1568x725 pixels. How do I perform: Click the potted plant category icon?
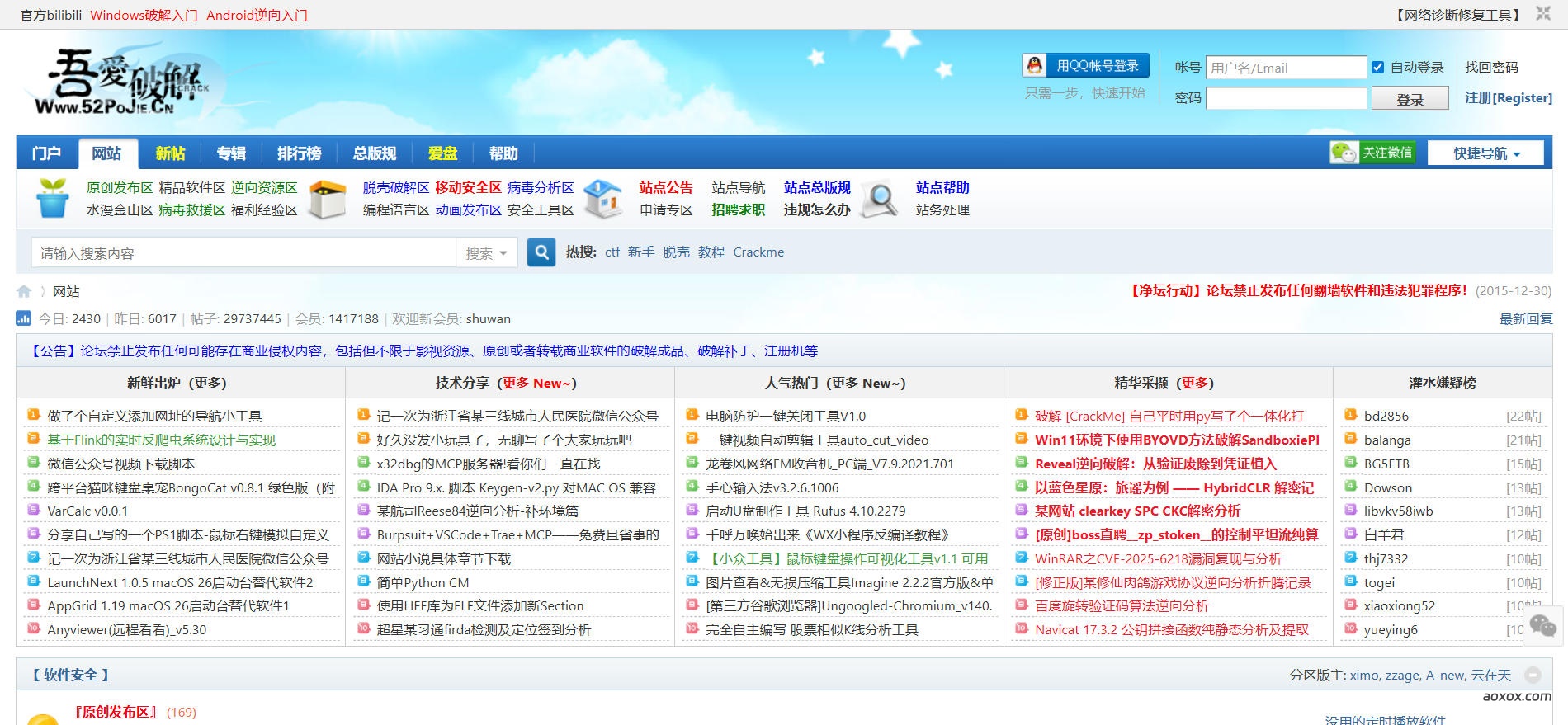tap(53, 199)
